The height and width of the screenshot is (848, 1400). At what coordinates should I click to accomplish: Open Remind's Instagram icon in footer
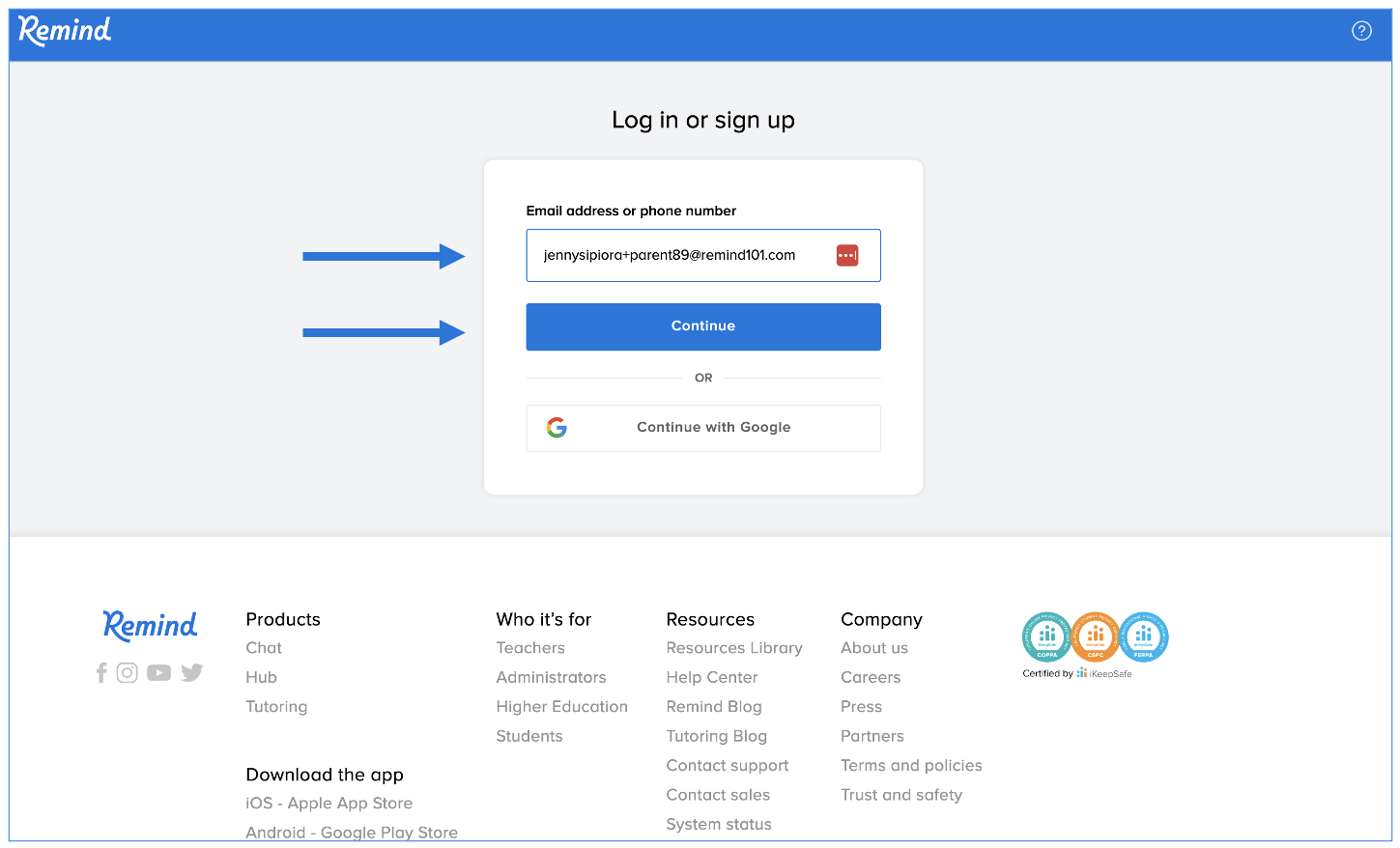coord(128,673)
